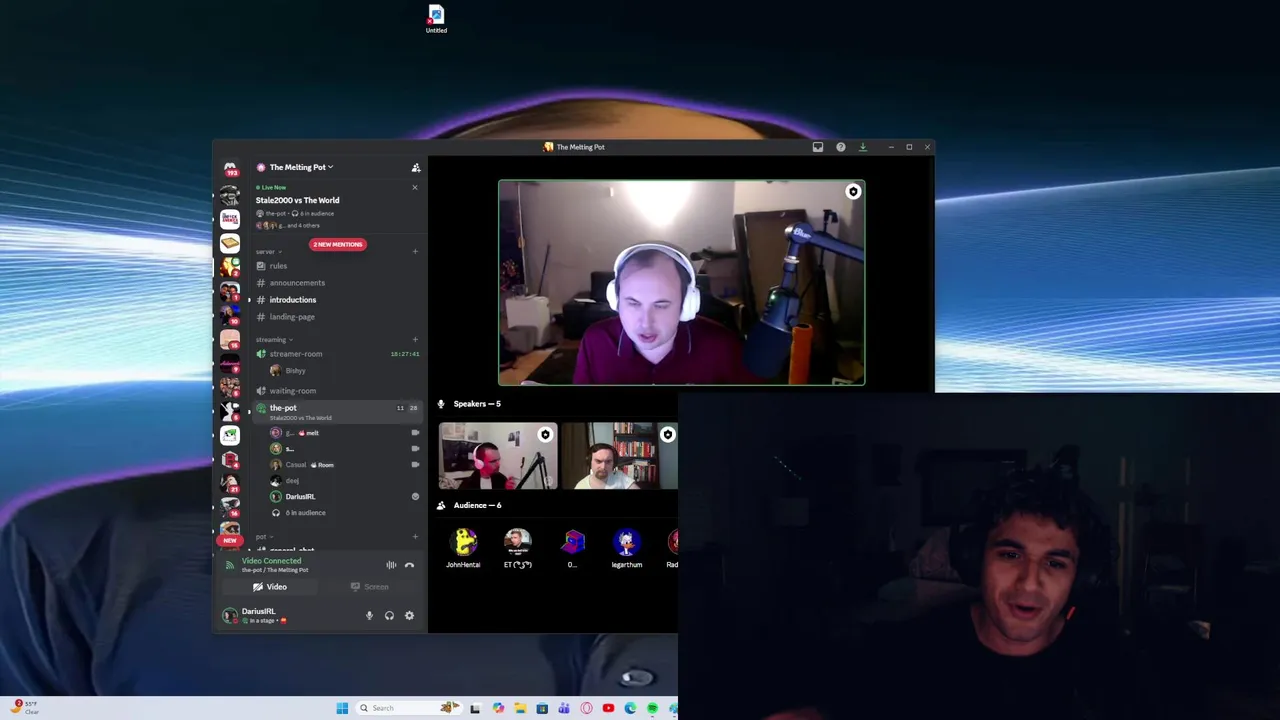Image resolution: width=1280 pixels, height=720 pixels.
Task: Open the DariusIRL user profile panel
Action: (x=256, y=615)
